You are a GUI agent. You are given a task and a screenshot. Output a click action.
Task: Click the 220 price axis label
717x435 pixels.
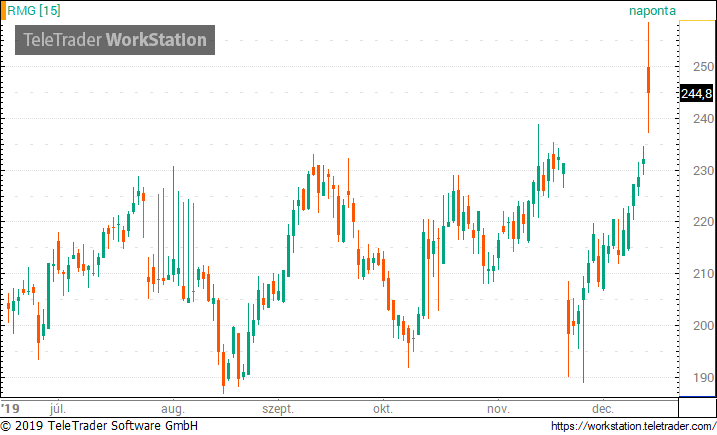(703, 222)
